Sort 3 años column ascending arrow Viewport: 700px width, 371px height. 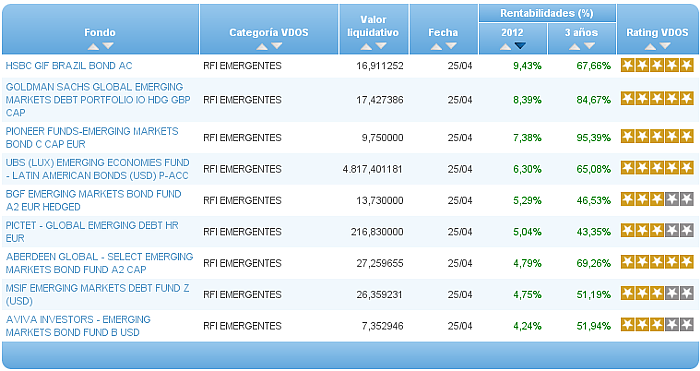pos(575,46)
